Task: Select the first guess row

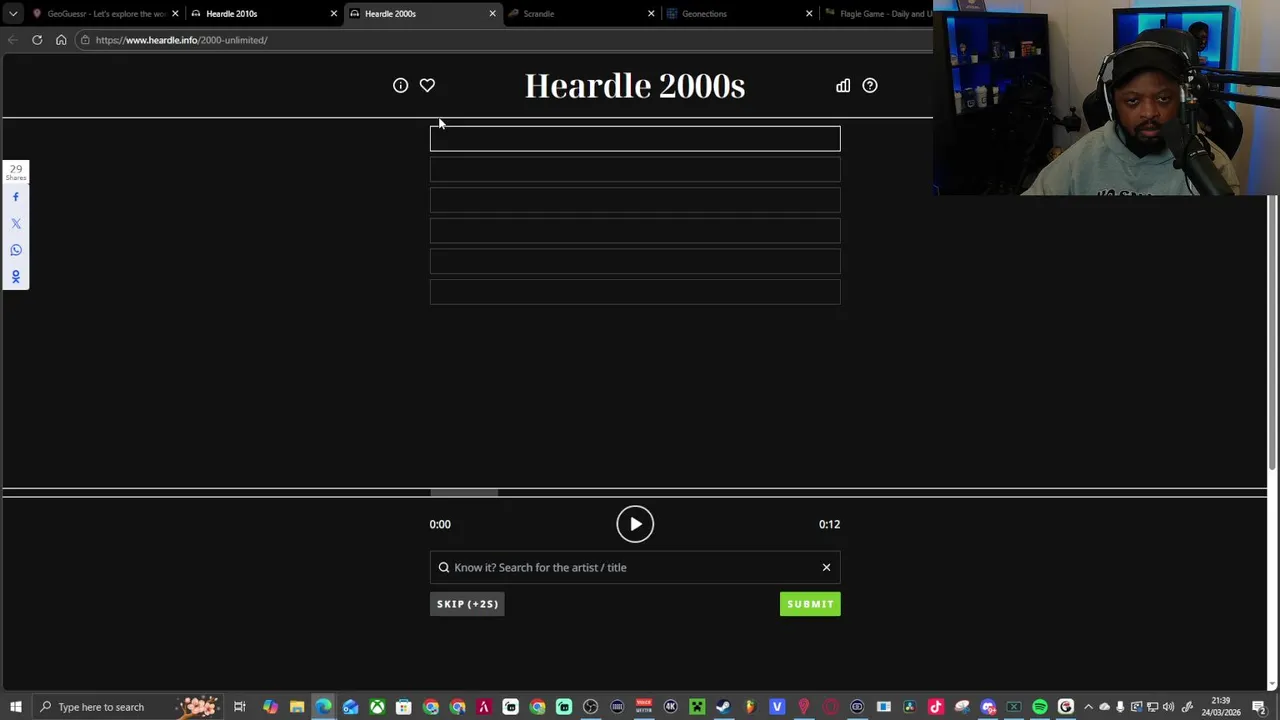Action: (x=635, y=138)
